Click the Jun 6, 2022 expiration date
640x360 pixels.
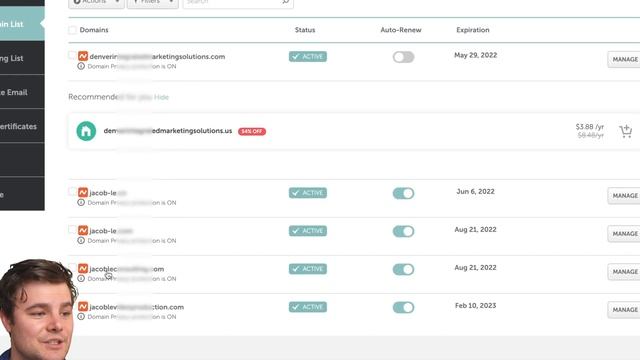(476, 191)
